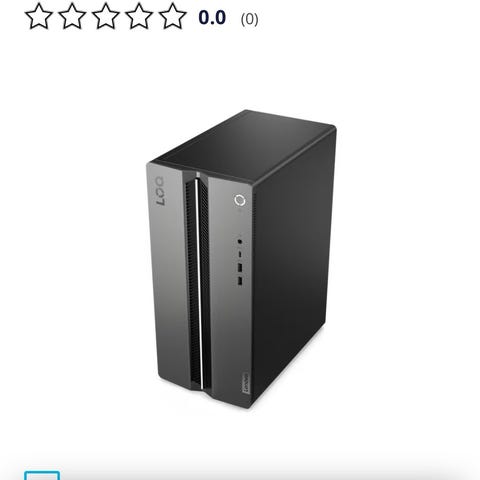Click the headphone jack on front panel
This screenshot has height=480, width=480.
point(240,241)
